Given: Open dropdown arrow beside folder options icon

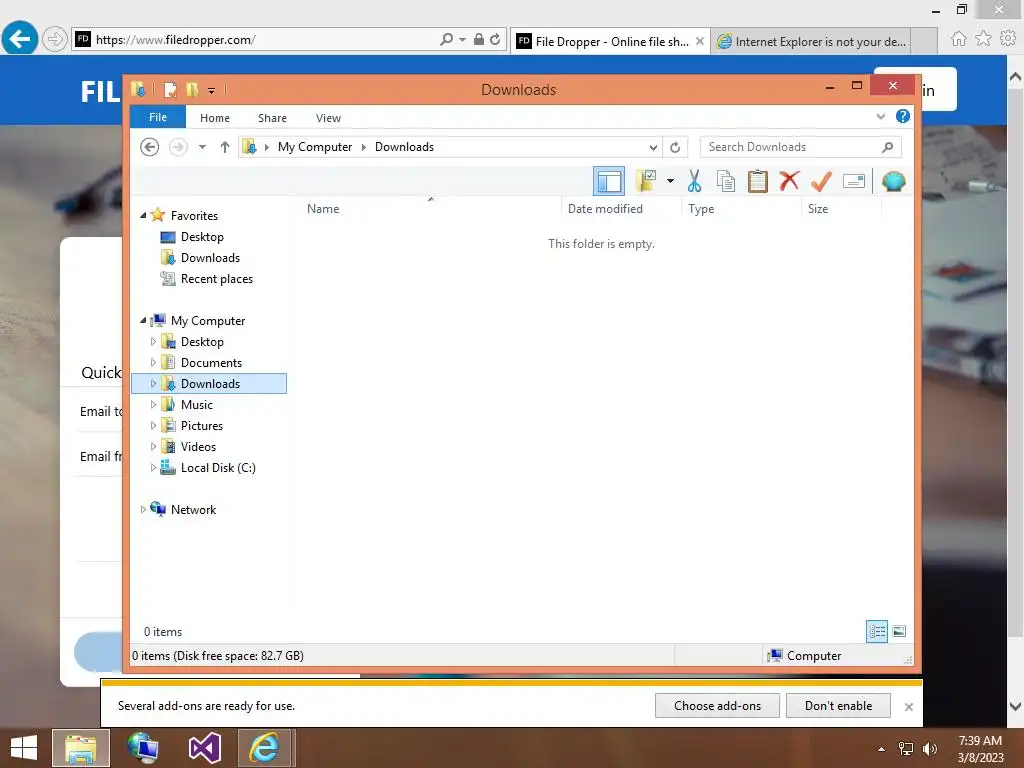Looking at the screenshot, I should point(670,181).
